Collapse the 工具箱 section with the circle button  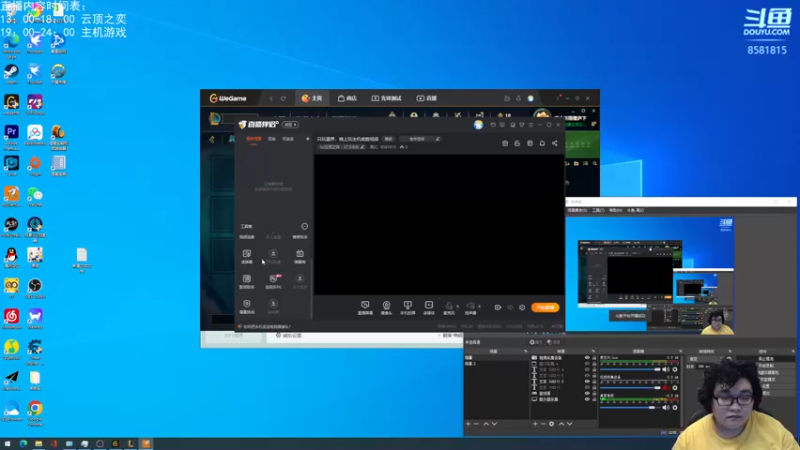pos(305,226)
